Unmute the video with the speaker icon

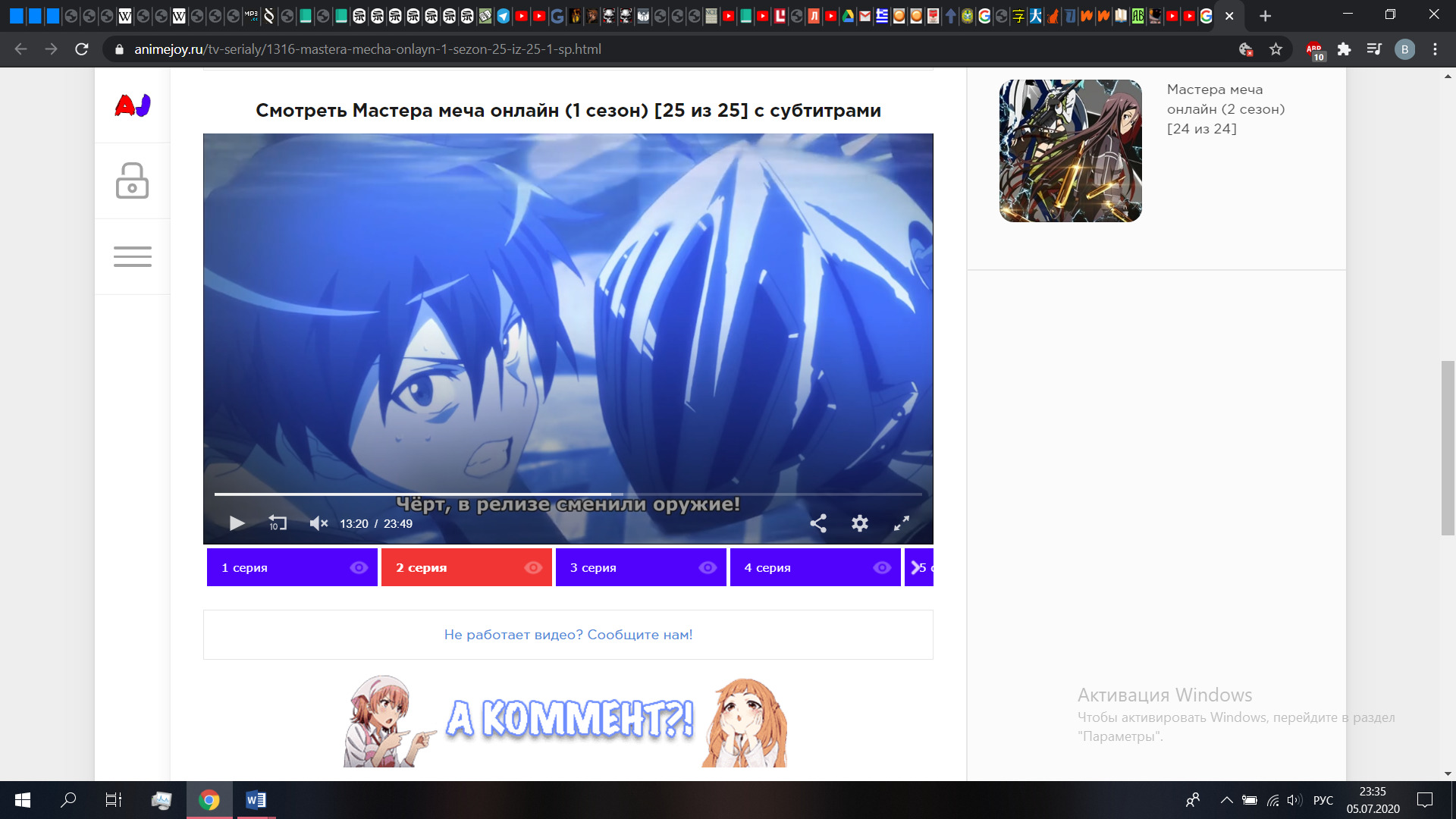point(318,523)
